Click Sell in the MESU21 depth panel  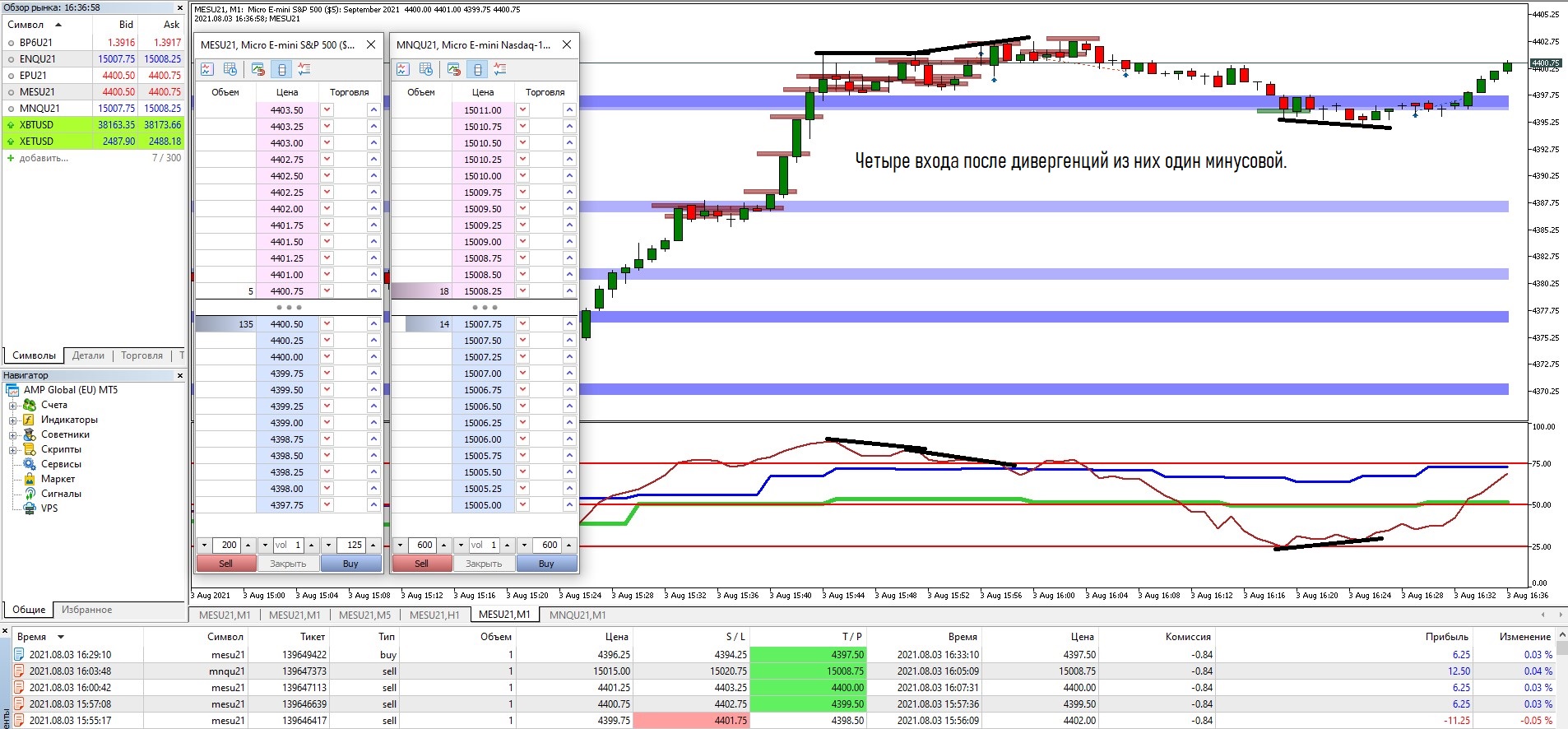click(225, 564)
